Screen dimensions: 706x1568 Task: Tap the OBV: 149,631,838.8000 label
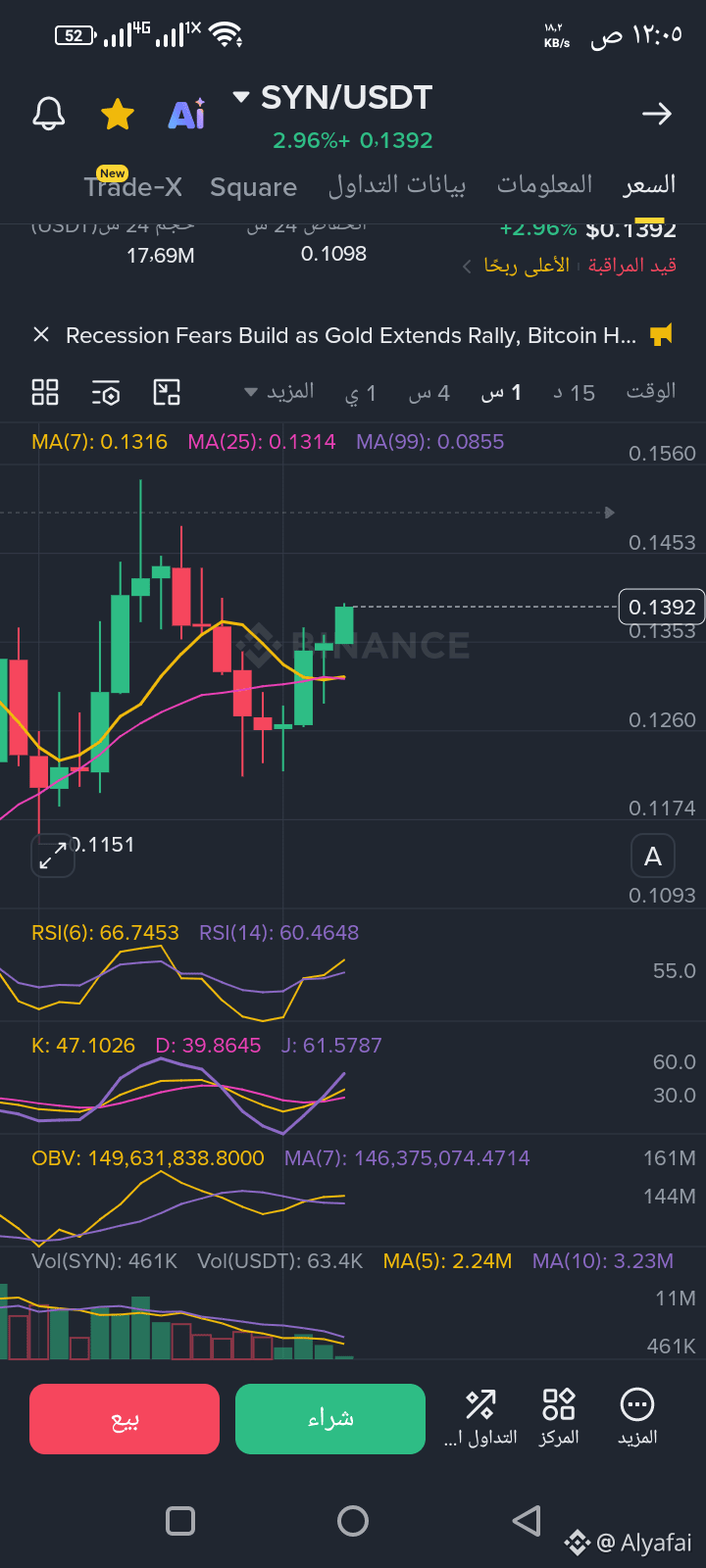(x=148, y=1158)
